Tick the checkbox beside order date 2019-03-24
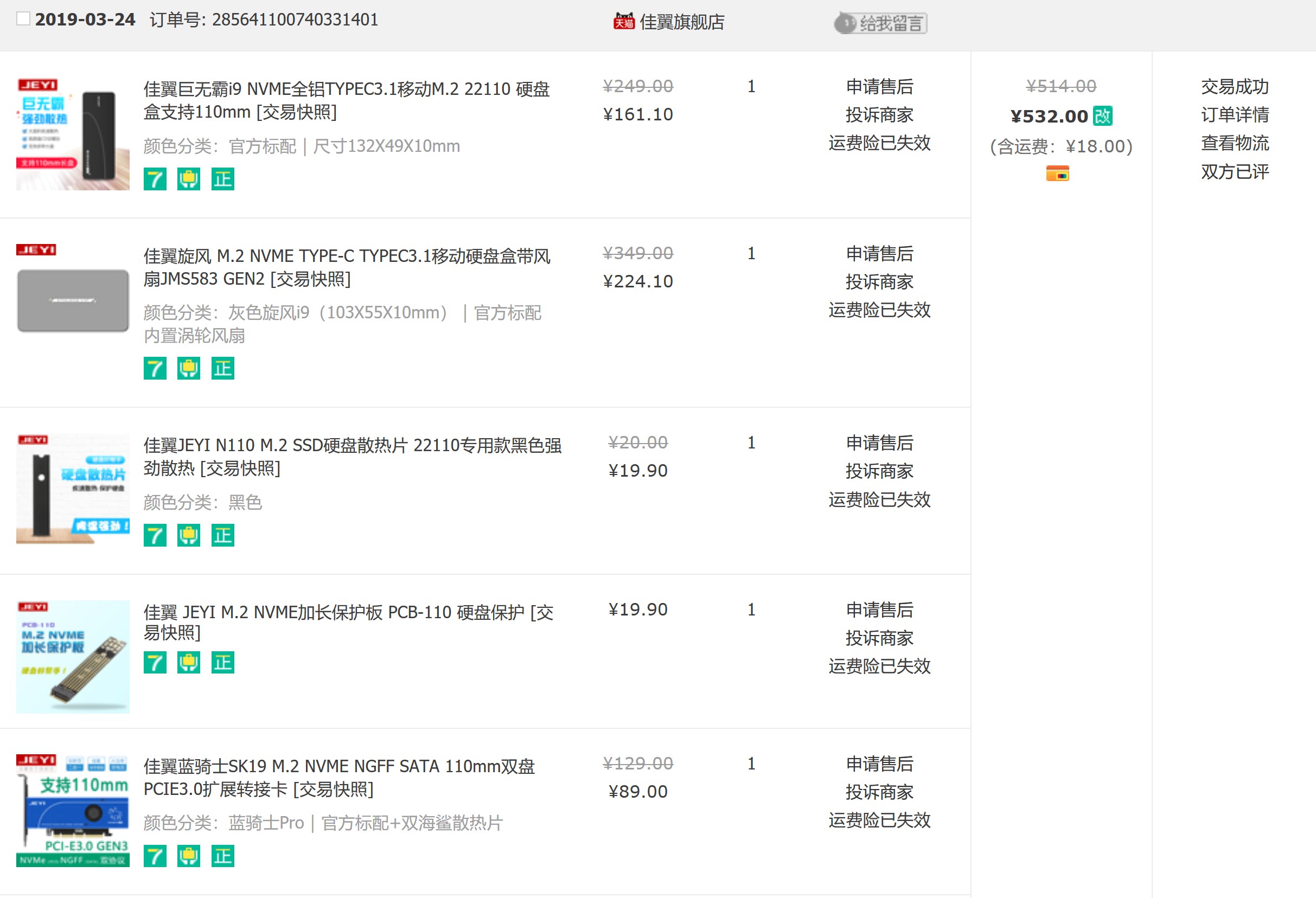1316x898 pixels. [23, 18]
